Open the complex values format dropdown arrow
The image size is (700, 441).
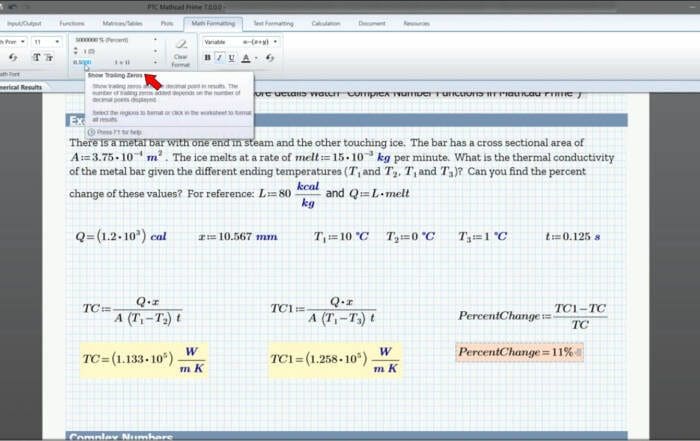pos(155,62)
